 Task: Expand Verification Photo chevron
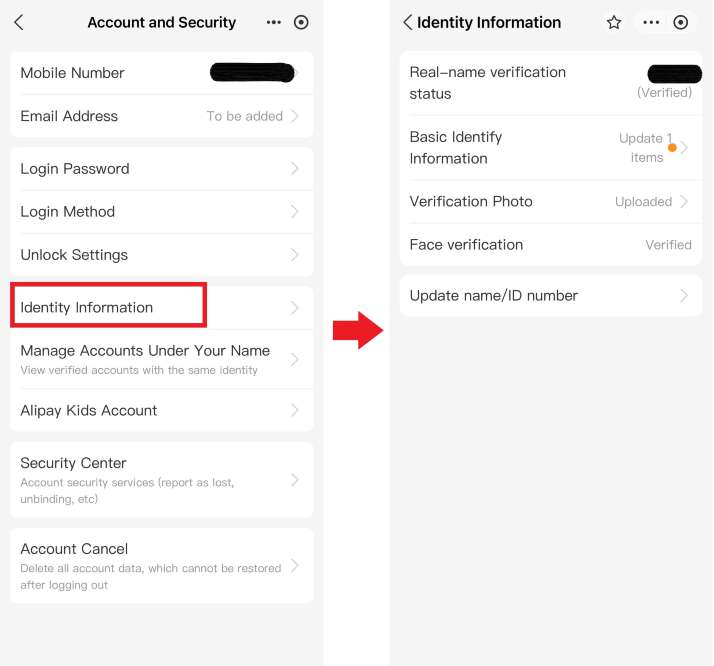684,201
